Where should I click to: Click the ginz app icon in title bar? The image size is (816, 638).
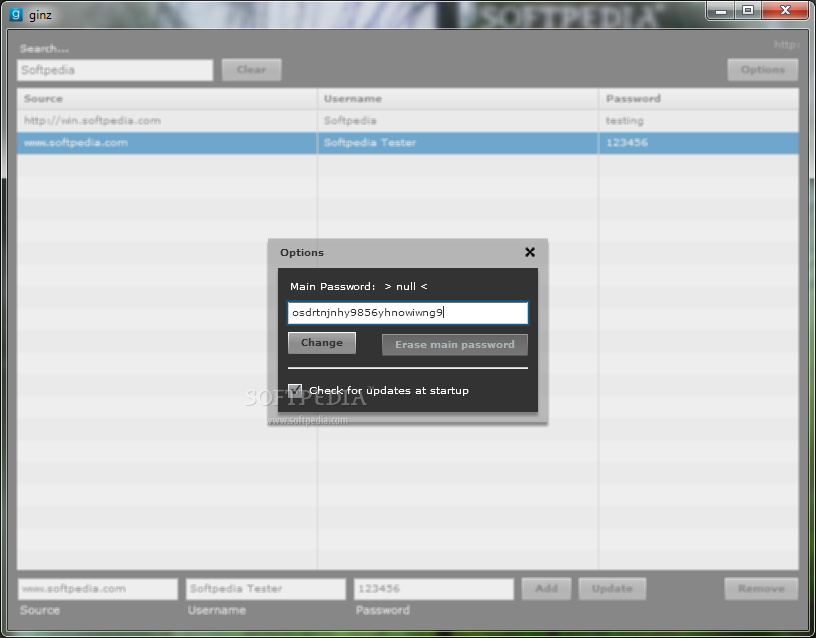click(16, 14)
